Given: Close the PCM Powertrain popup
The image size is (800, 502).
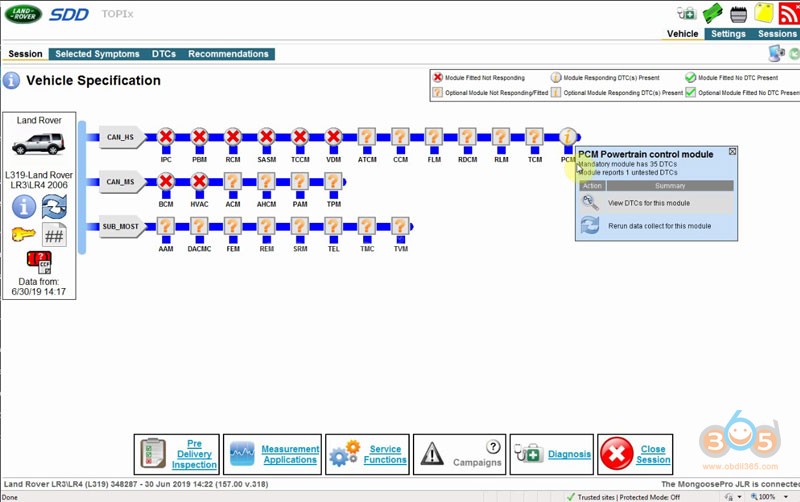Looking at the screenshot, I should [732, 152].
